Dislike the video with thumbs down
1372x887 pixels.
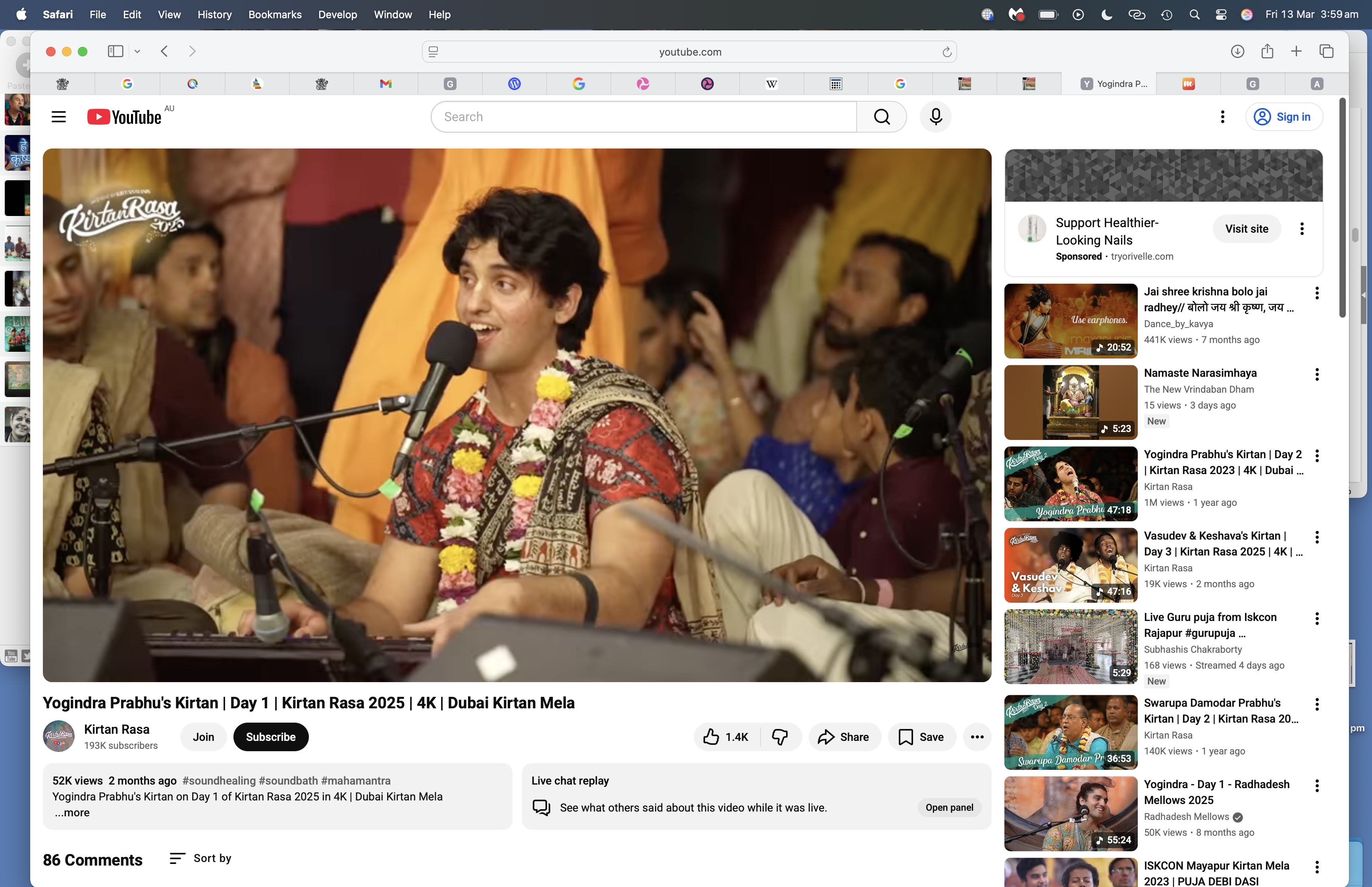point(780,737)
